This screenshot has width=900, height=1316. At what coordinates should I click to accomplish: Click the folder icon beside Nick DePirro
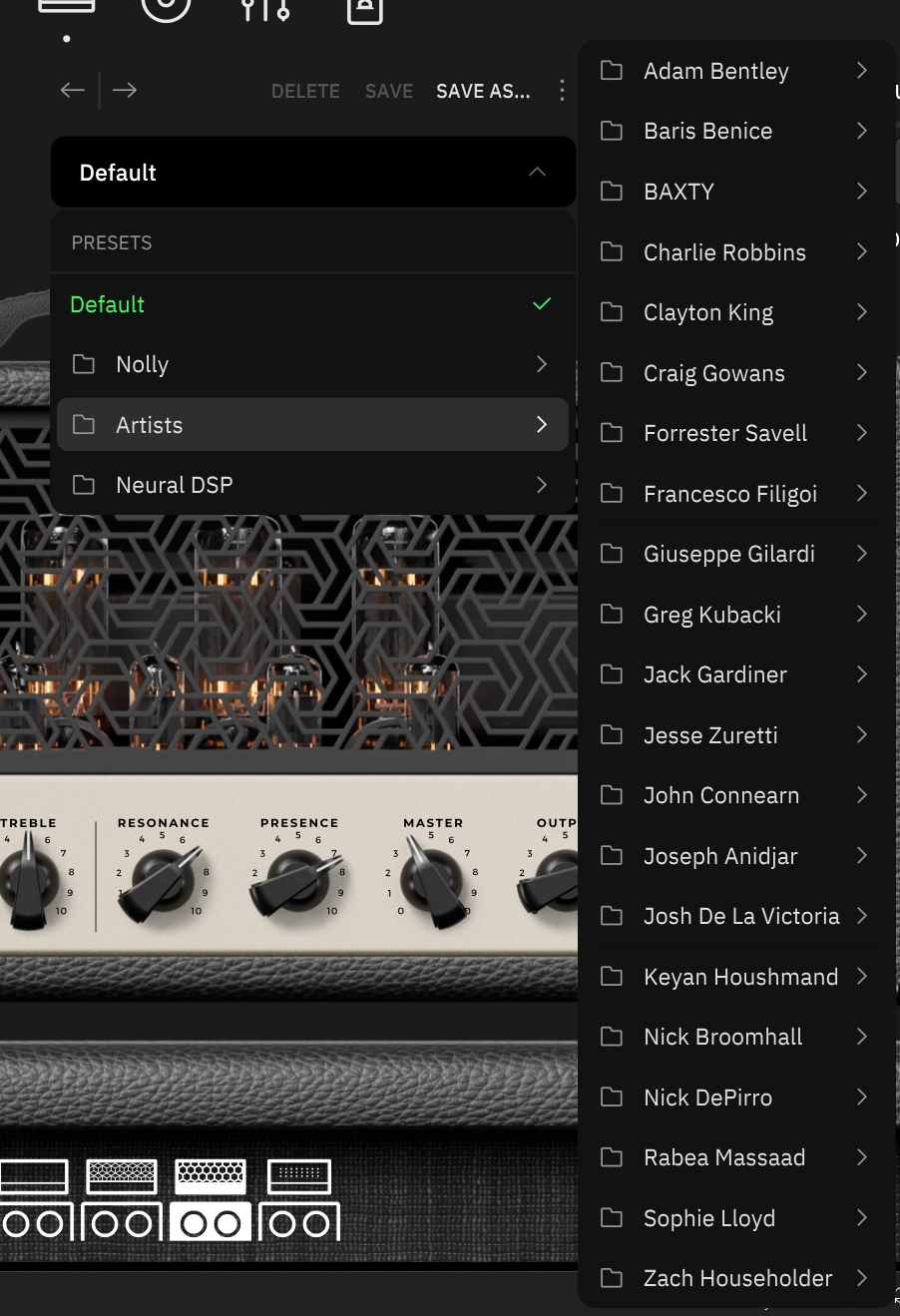point(612,1097)
